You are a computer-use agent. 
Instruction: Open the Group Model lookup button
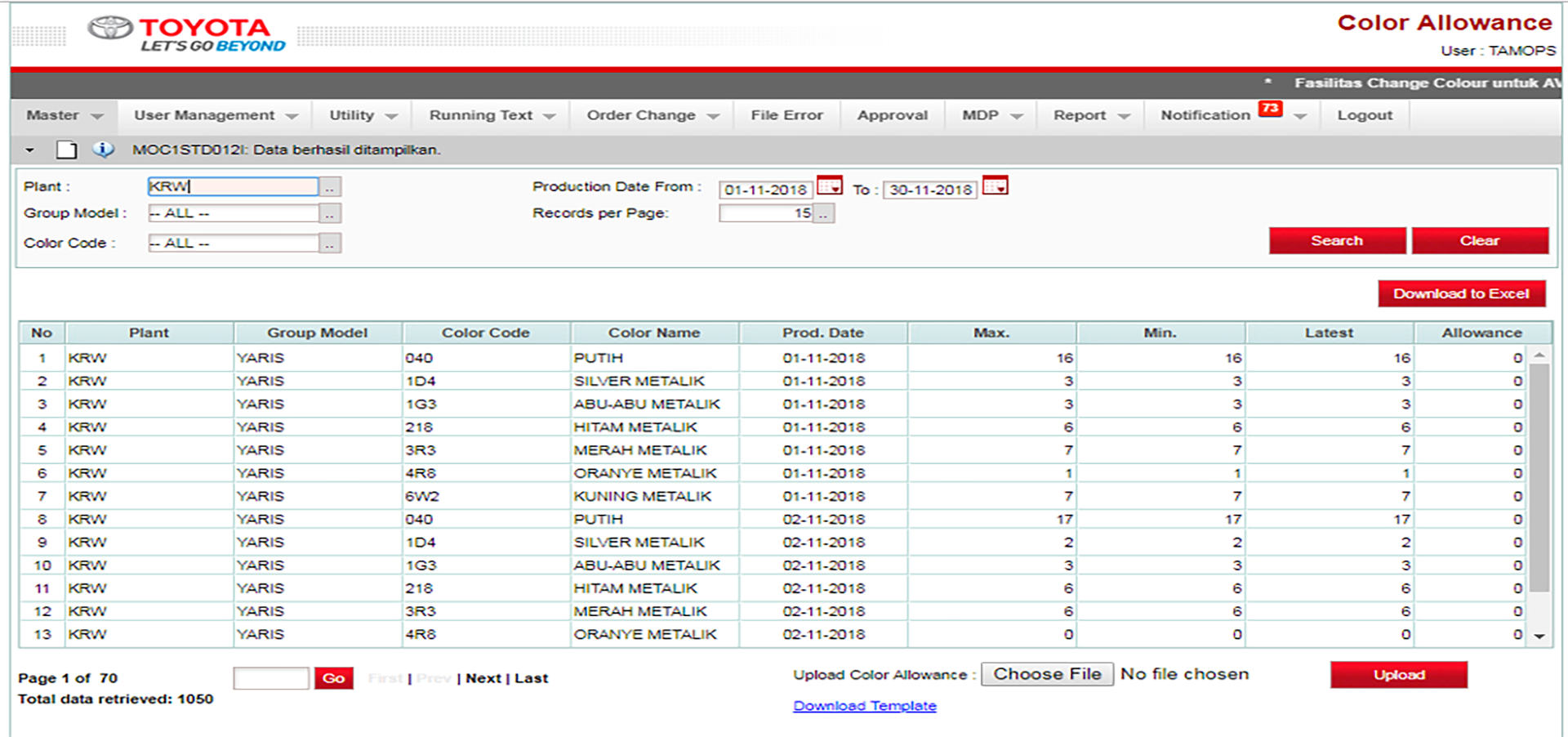click(x=330, y=213)
